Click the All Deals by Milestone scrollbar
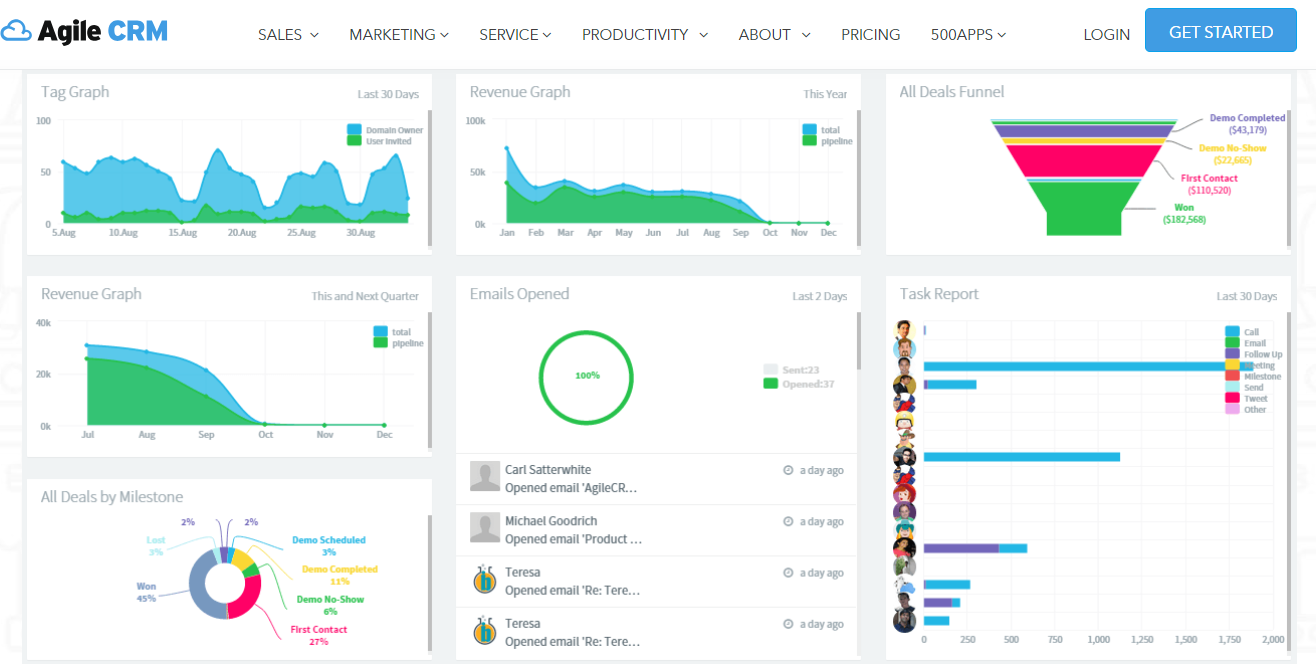Image resolution: width=1316 pixels, height=664 pixels. [x=430, y=584]
